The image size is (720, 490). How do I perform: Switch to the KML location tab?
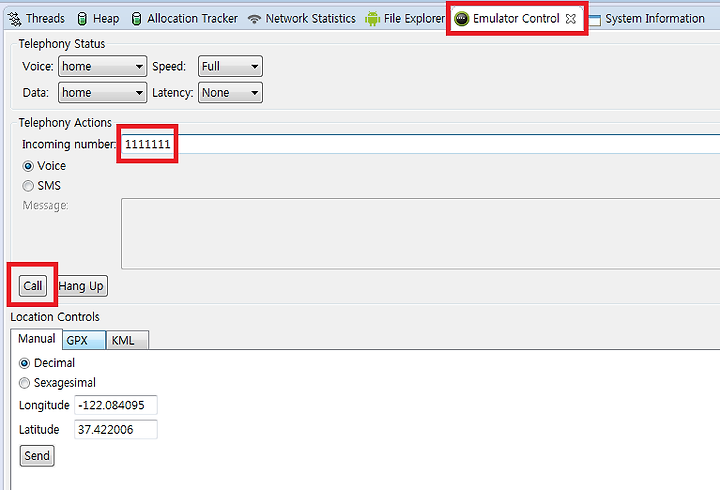pos(127,340)
